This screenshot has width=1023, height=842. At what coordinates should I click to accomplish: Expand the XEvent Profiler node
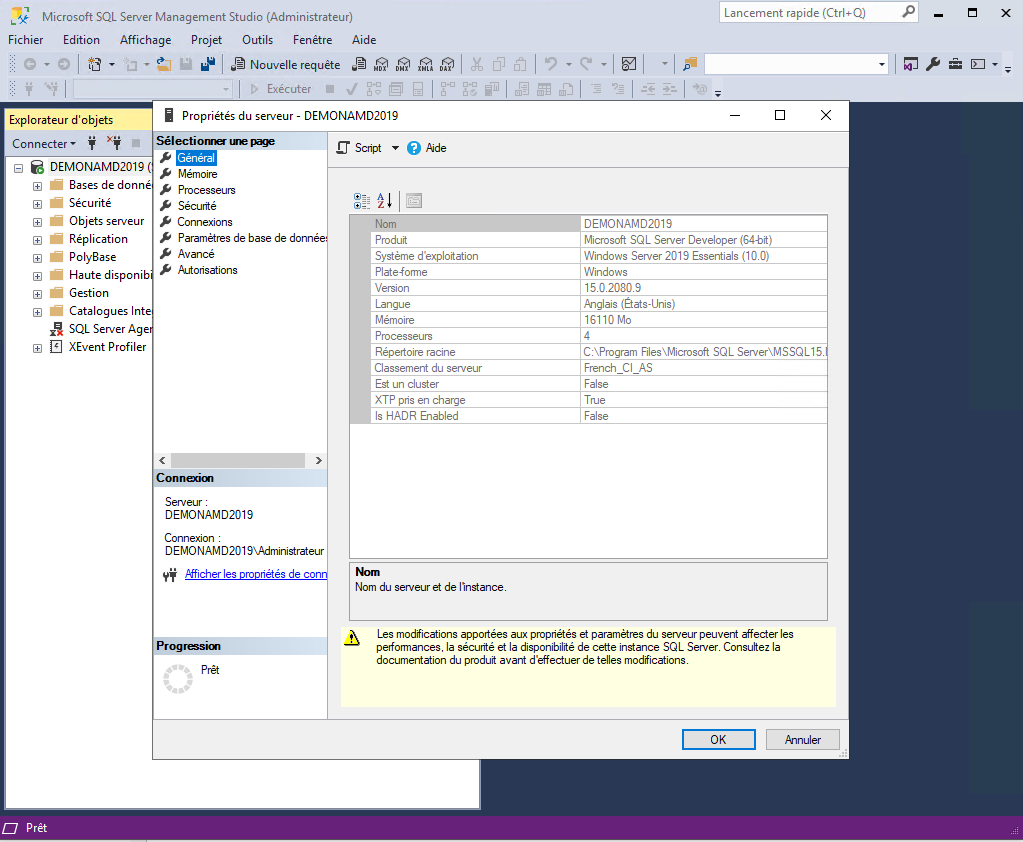(x=37, y=348)
